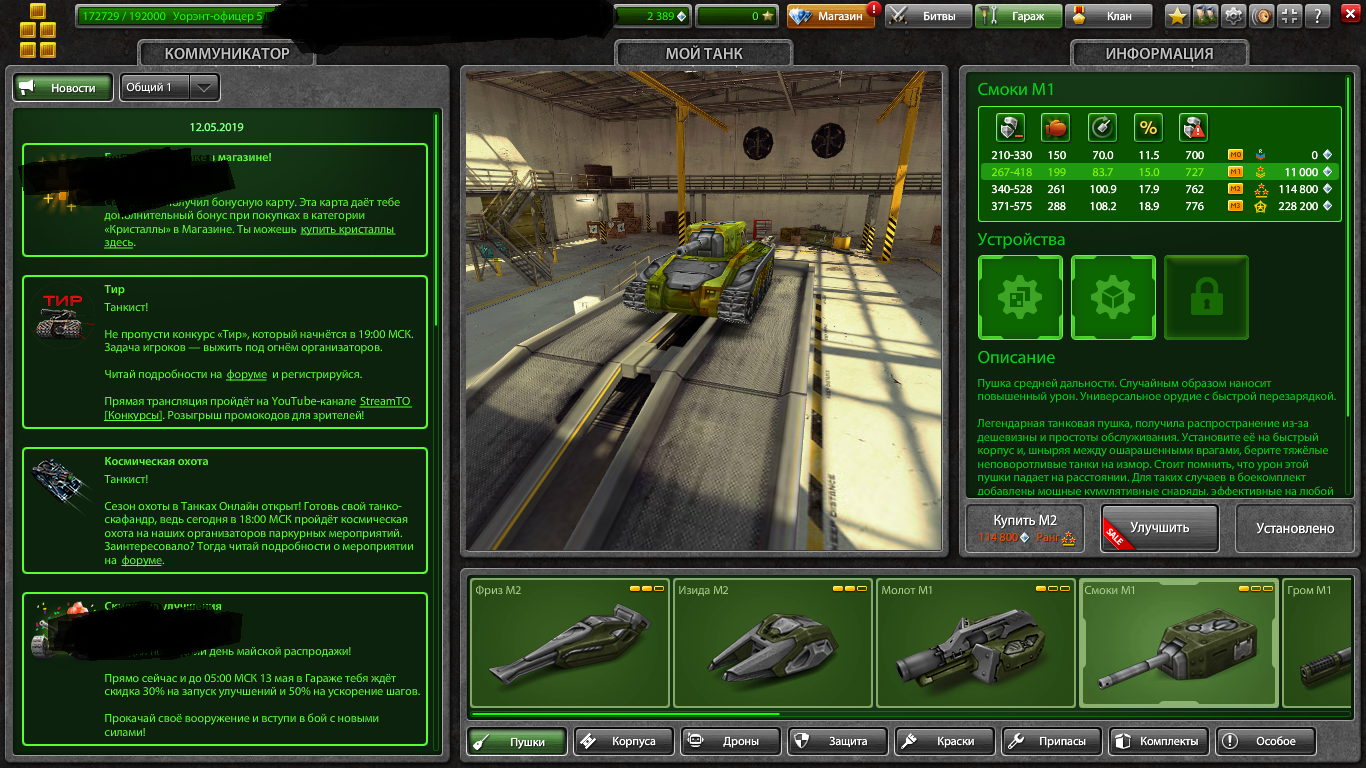Select the Смоки М1 turret card
This screenshot has width=1366, height=768.
click(x=1179, y=643)
